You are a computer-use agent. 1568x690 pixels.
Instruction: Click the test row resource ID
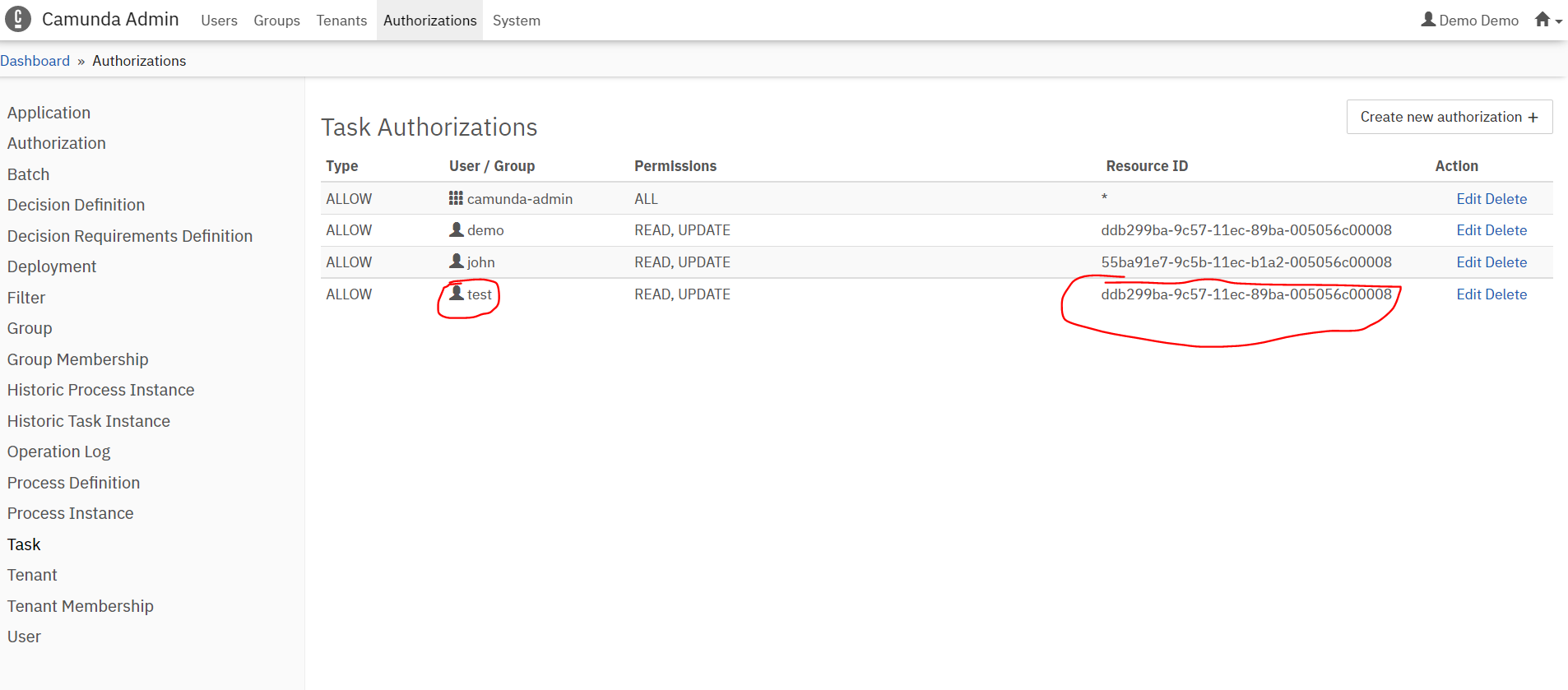click(1246, 294)
